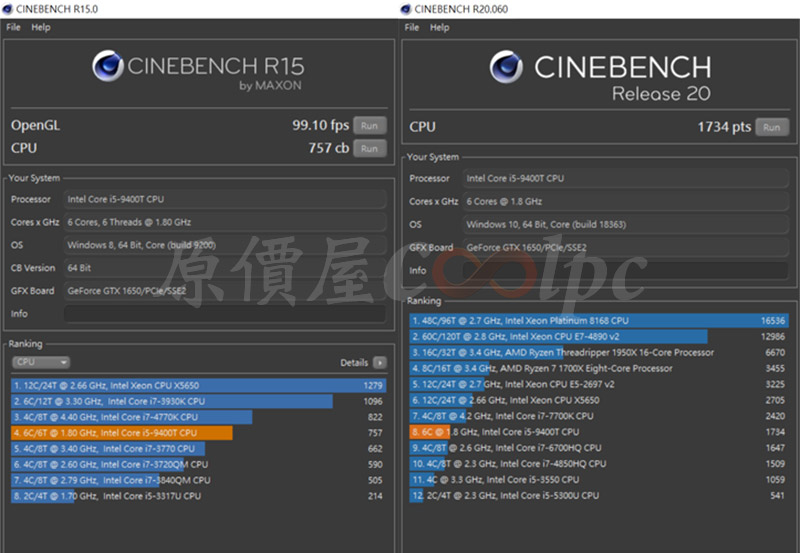
Task: Select the Core i7-4850HQ row in R20 ranking
Action: pyautogui.click(x=599, y=464)
